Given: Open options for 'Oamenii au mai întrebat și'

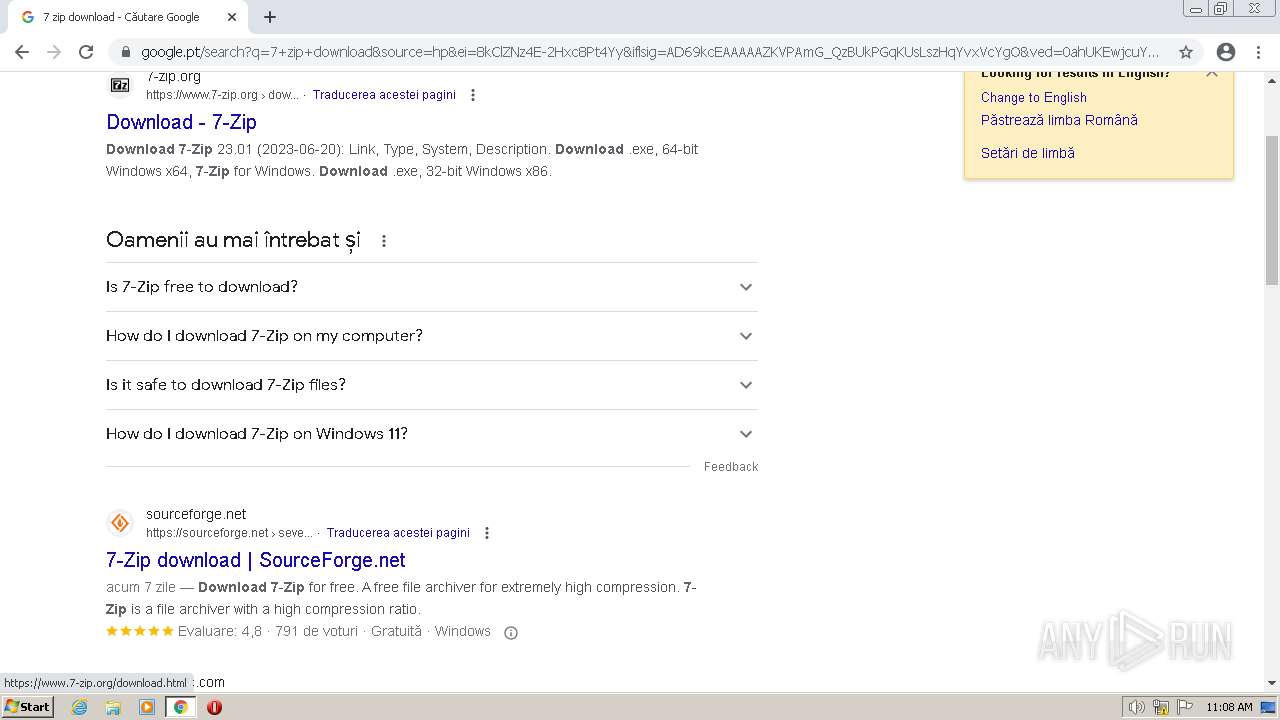Looking at the screenshot, I should coord(384,241).
